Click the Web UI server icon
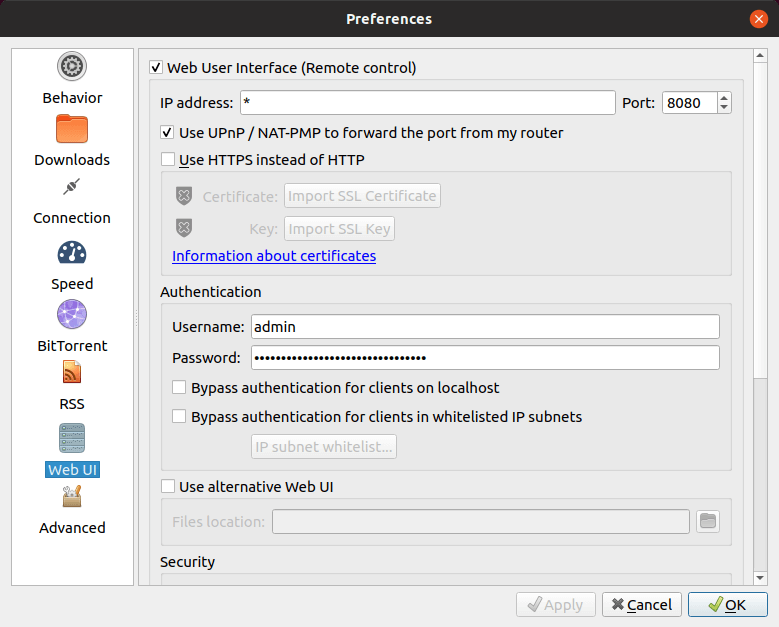 [72, 438]
